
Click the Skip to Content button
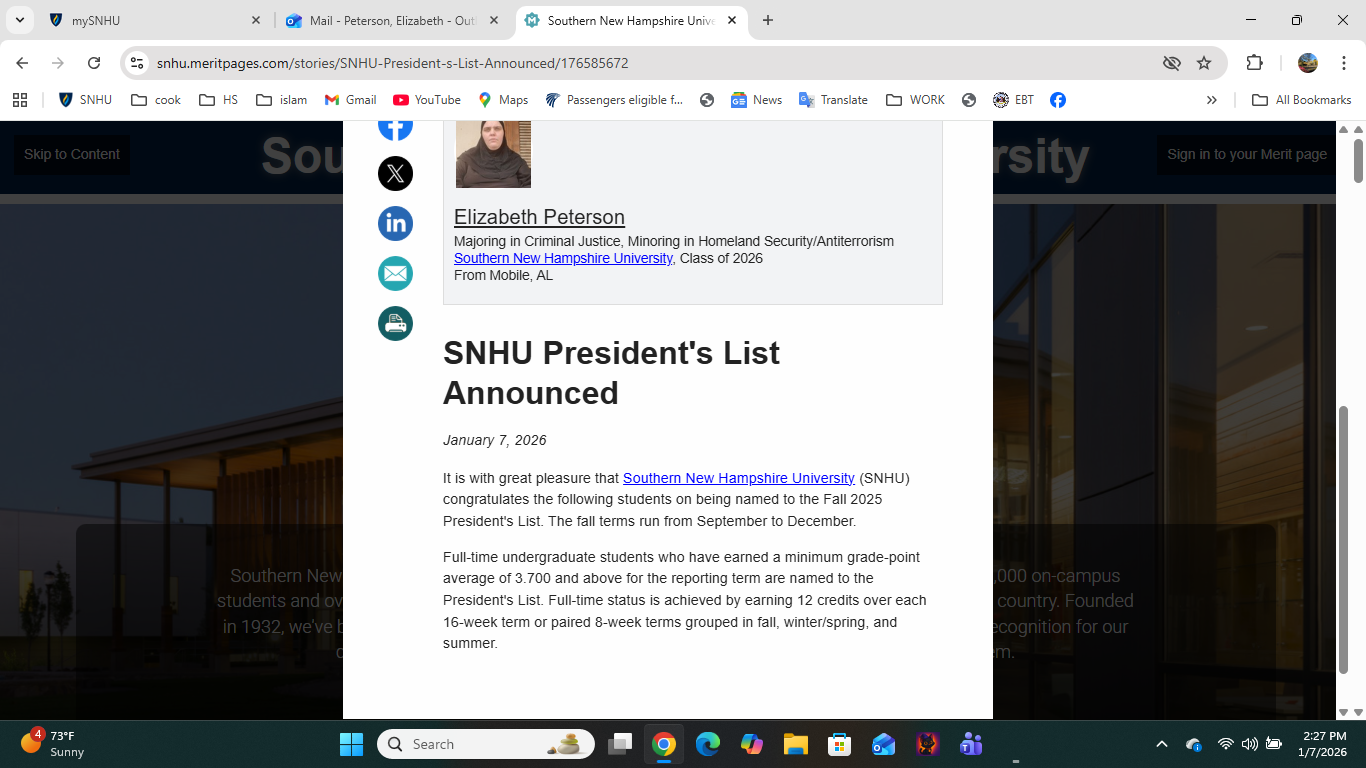[x=72, y=154]
